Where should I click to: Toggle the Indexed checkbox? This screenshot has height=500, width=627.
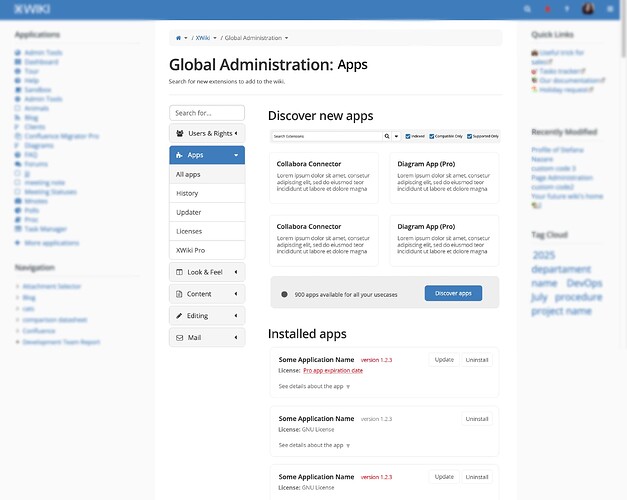[408, 136]
